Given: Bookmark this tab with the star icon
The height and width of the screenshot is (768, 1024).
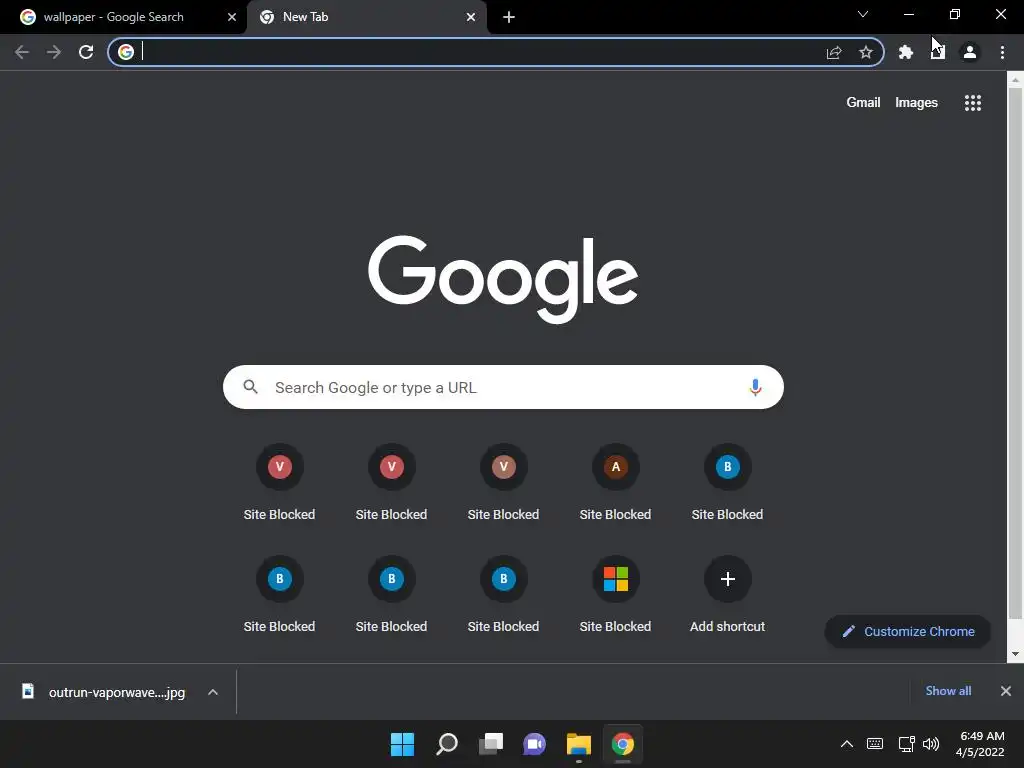Looking at the screenshot, I should pos(865,52).
